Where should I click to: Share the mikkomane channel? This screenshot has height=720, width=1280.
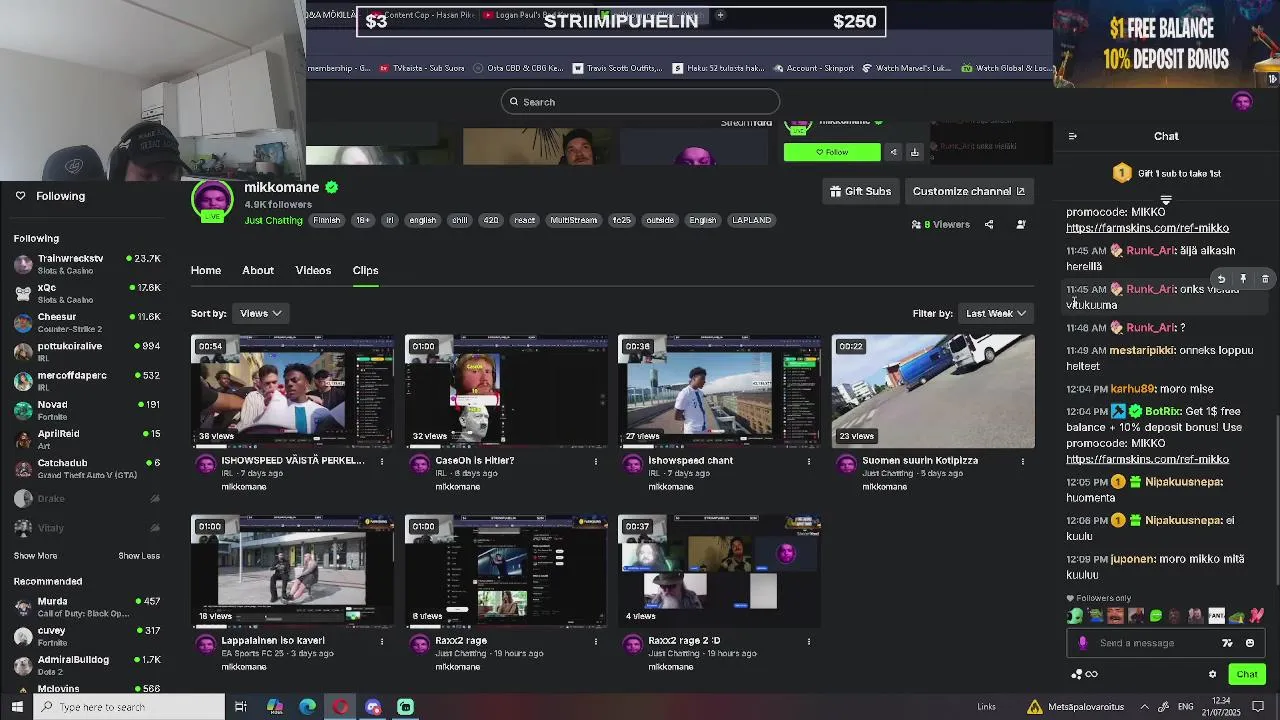click(x=989, y=224)
